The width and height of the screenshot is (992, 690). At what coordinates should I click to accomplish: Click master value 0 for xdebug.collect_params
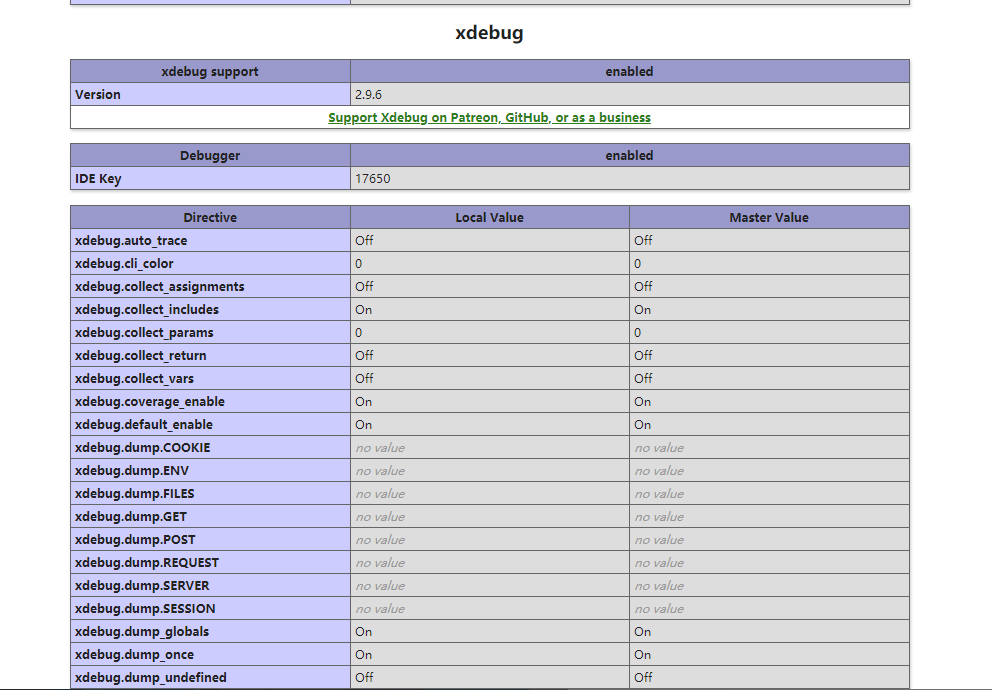click(x=638, y=333)
